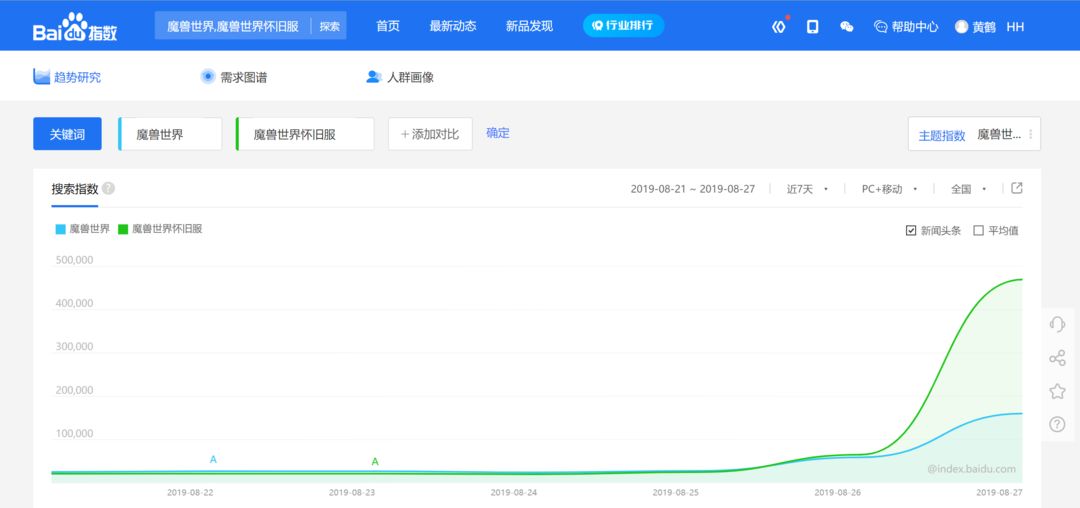
Task: Click the 探索 search button
Action: pyautogui.click(x=329, y=26)
